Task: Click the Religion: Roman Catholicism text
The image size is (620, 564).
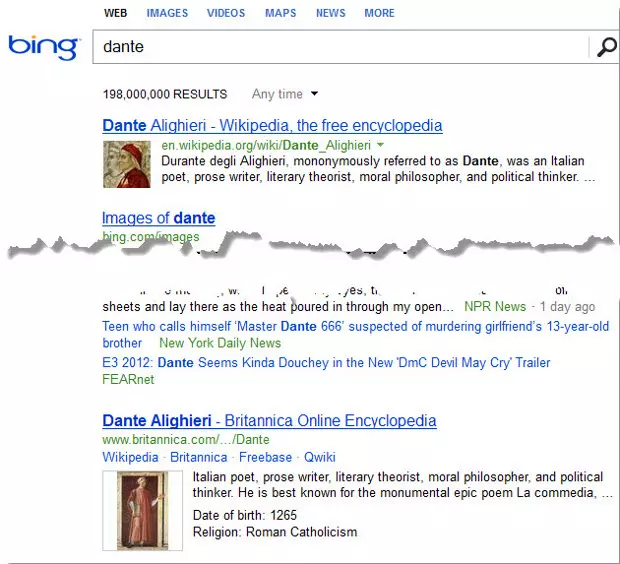Action: (275, 532)
